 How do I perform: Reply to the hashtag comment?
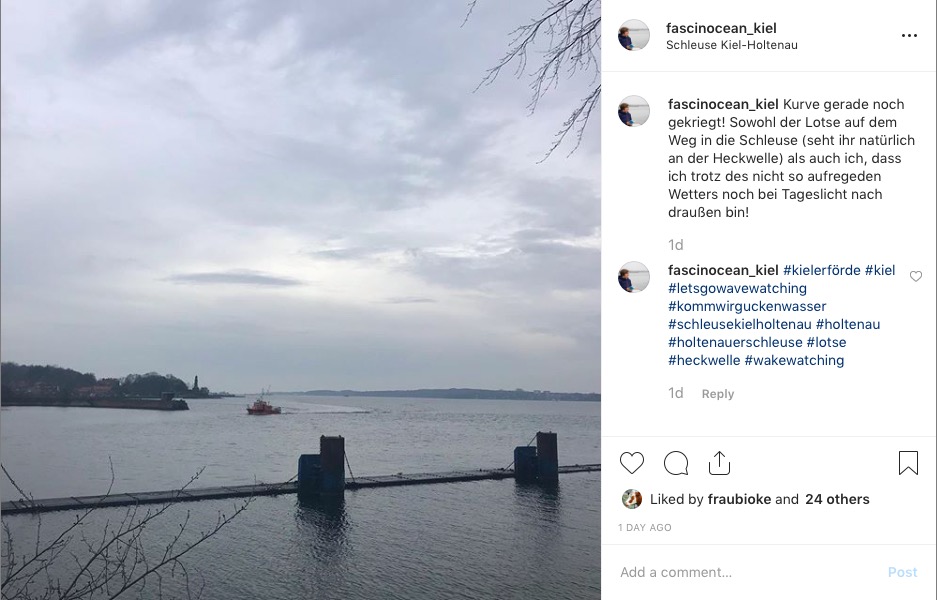718,394
